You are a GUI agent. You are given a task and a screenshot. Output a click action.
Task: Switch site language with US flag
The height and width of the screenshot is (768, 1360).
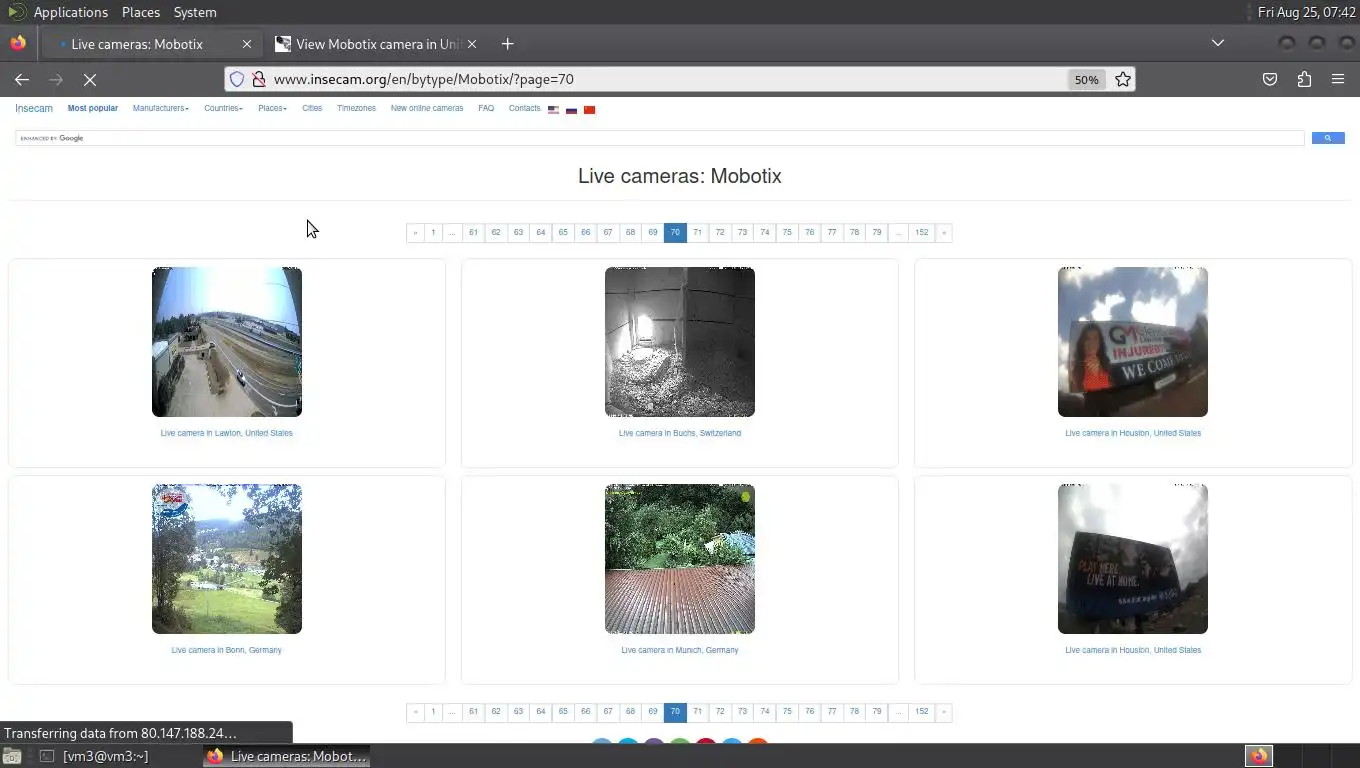[x=553, y=110]
